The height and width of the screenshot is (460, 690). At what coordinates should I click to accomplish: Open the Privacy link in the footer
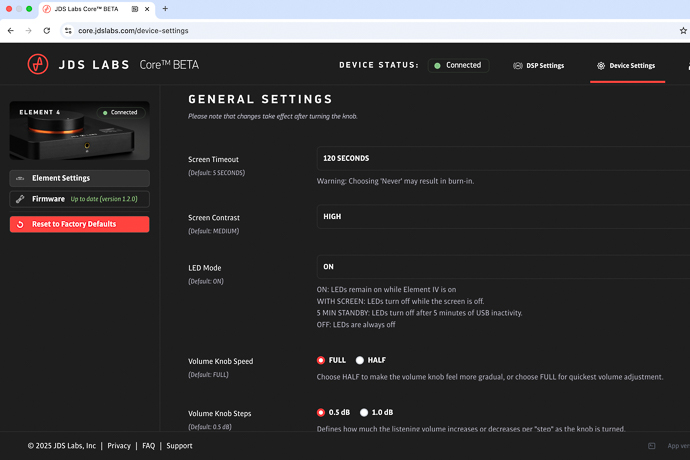point(119,446)
